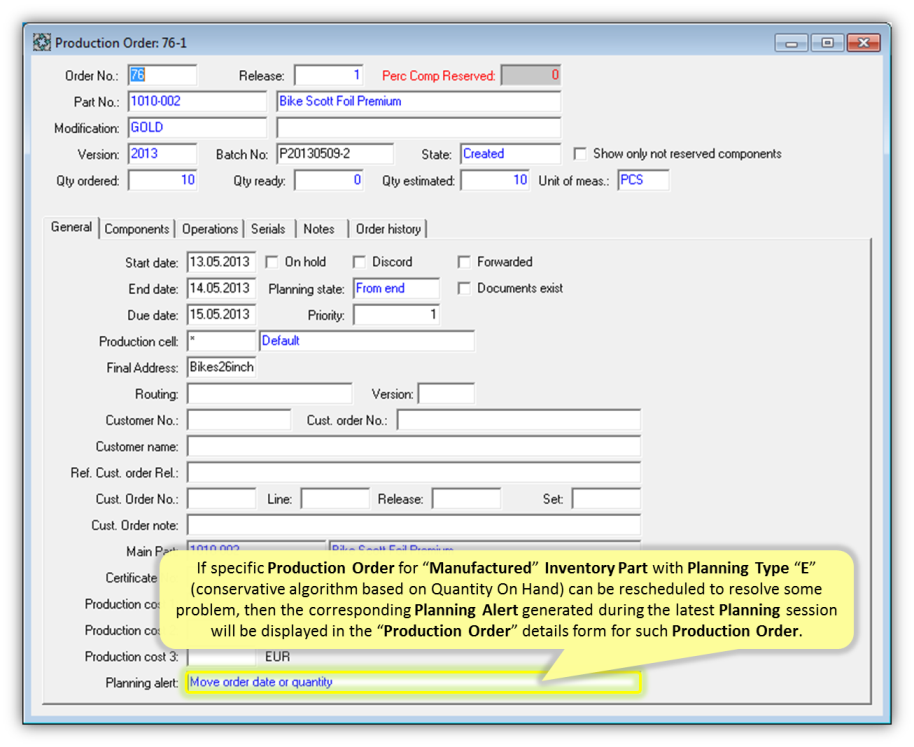Click the Production cost 3 field

221,657
